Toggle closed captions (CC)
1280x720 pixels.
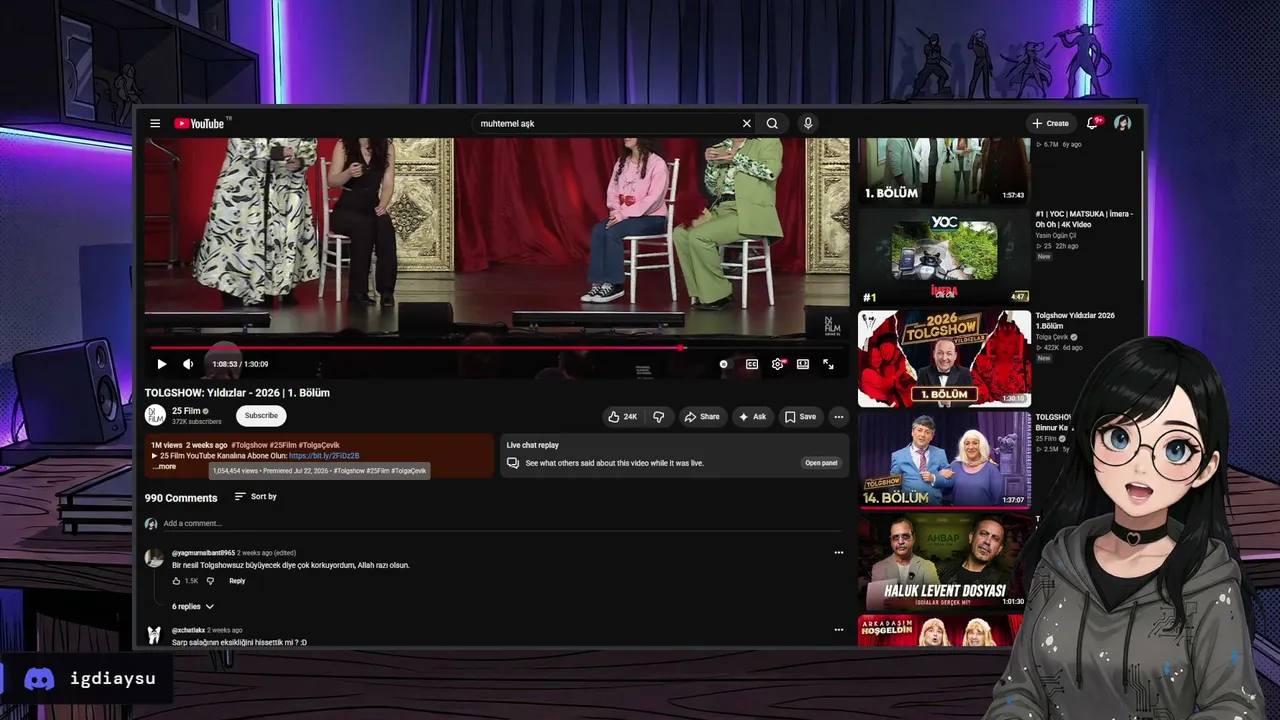pos(752,364)
